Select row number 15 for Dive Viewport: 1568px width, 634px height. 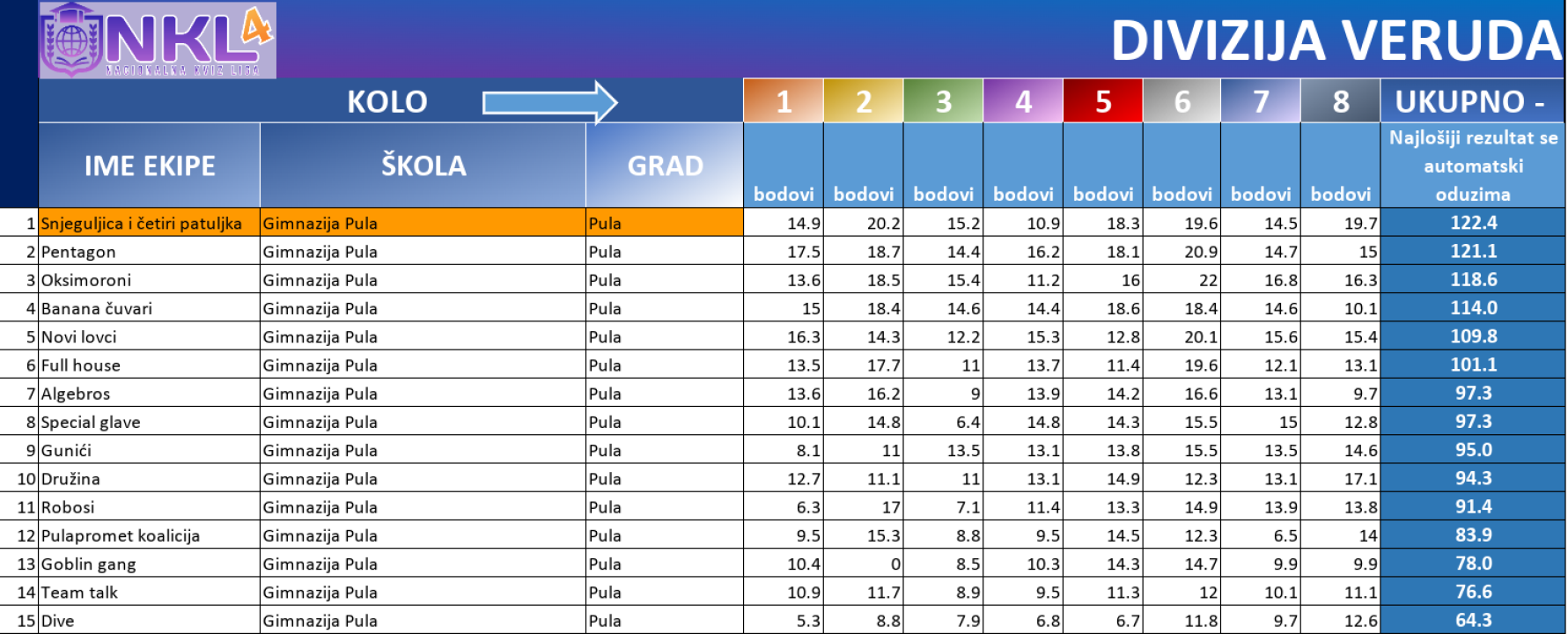[x=26, y=621]
